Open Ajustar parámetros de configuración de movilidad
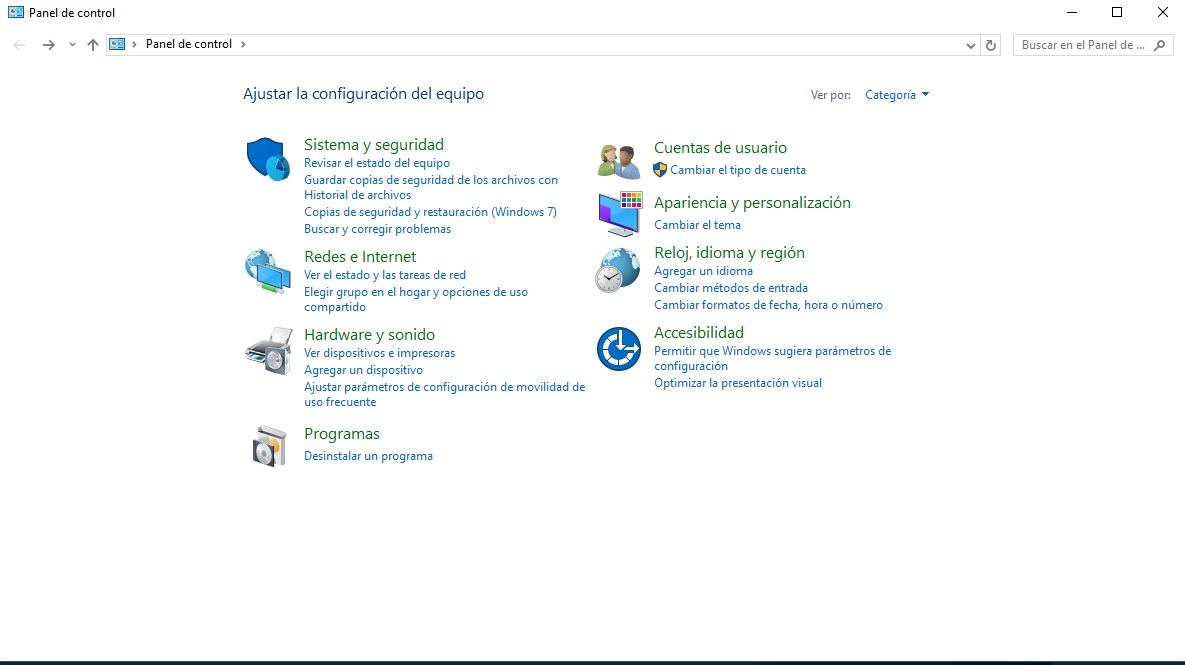1185x665 pixels. pos(444,394)
